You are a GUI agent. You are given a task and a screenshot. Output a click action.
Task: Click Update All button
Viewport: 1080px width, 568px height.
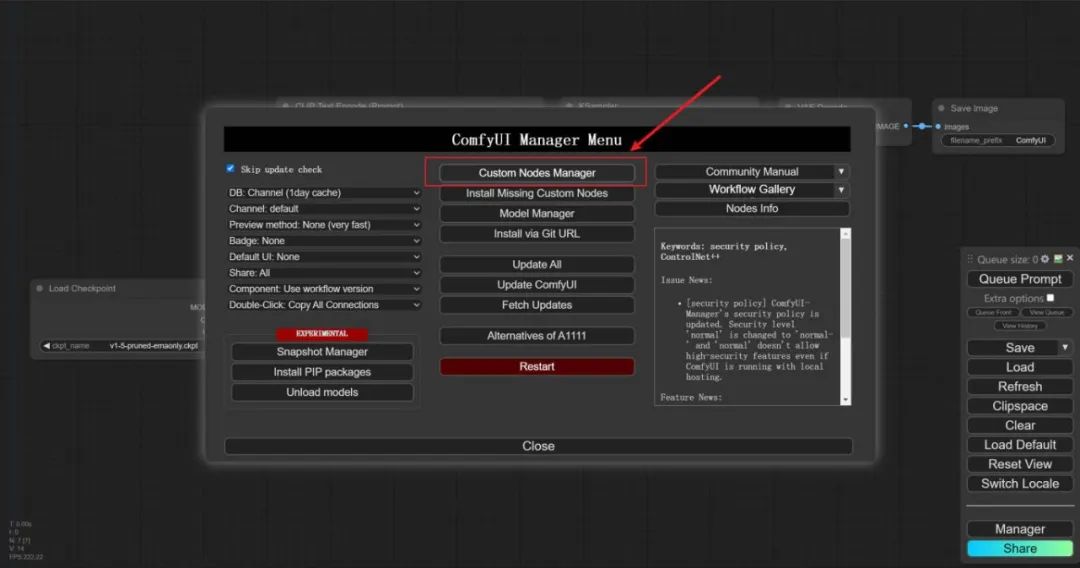pos(537,264)
